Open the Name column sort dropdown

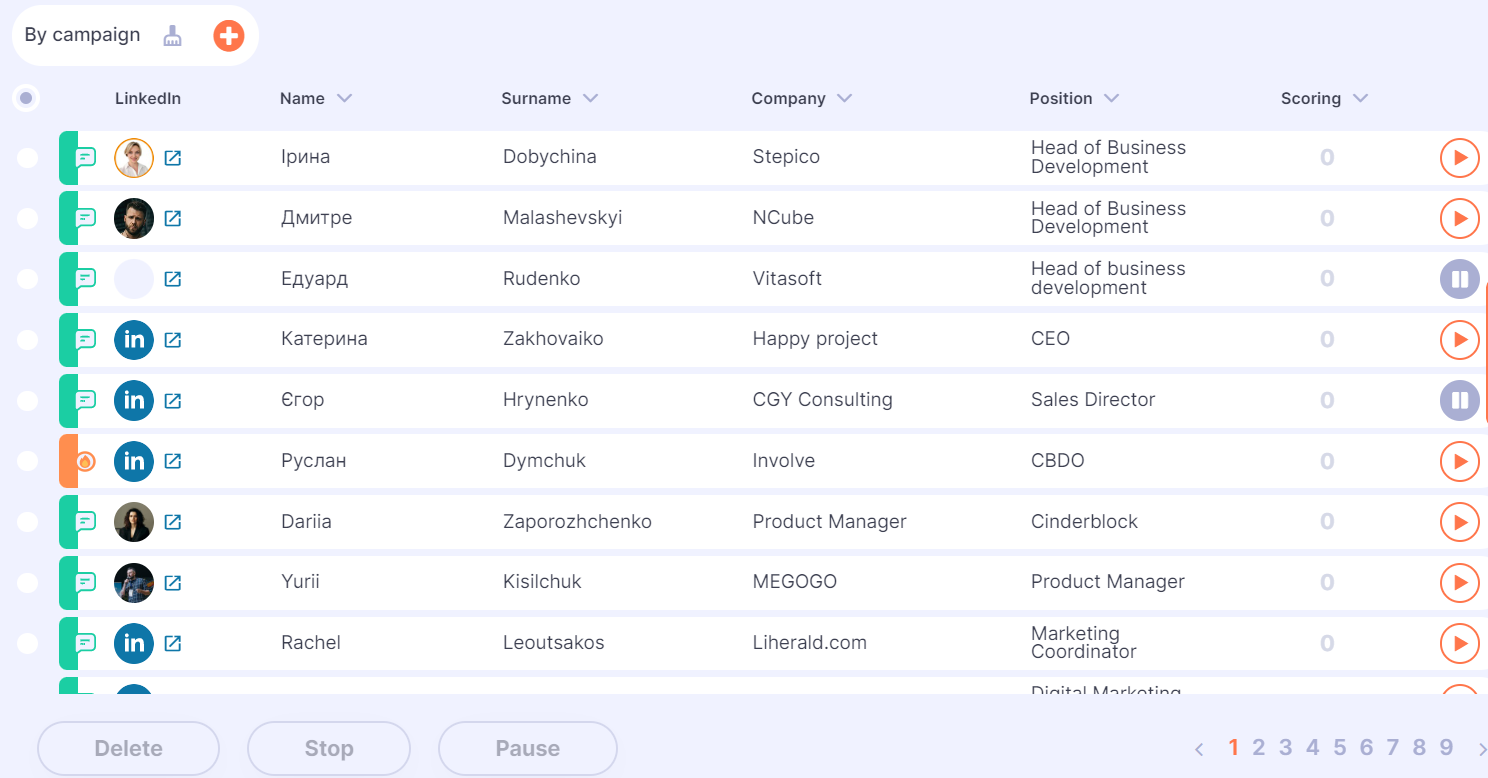click(x=345, y=98)
